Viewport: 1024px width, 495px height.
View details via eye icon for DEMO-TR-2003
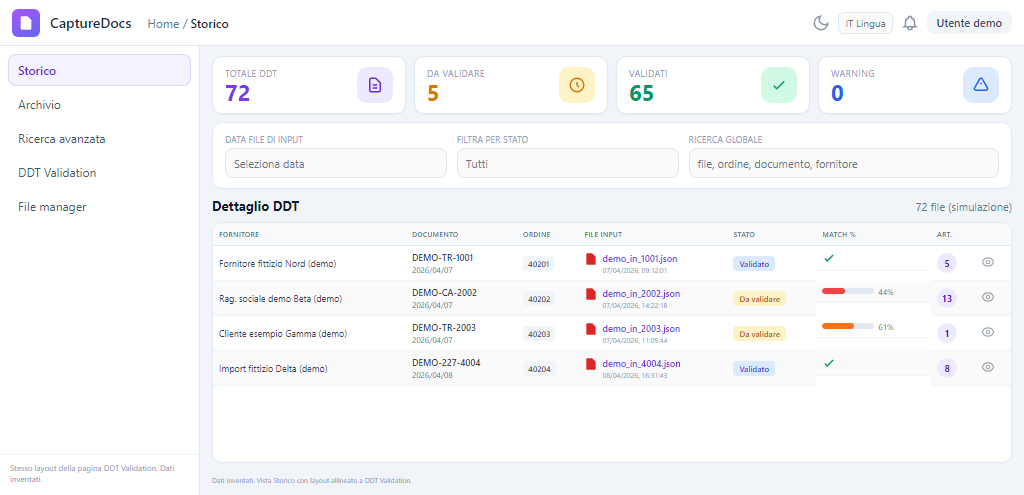point(988,332)
